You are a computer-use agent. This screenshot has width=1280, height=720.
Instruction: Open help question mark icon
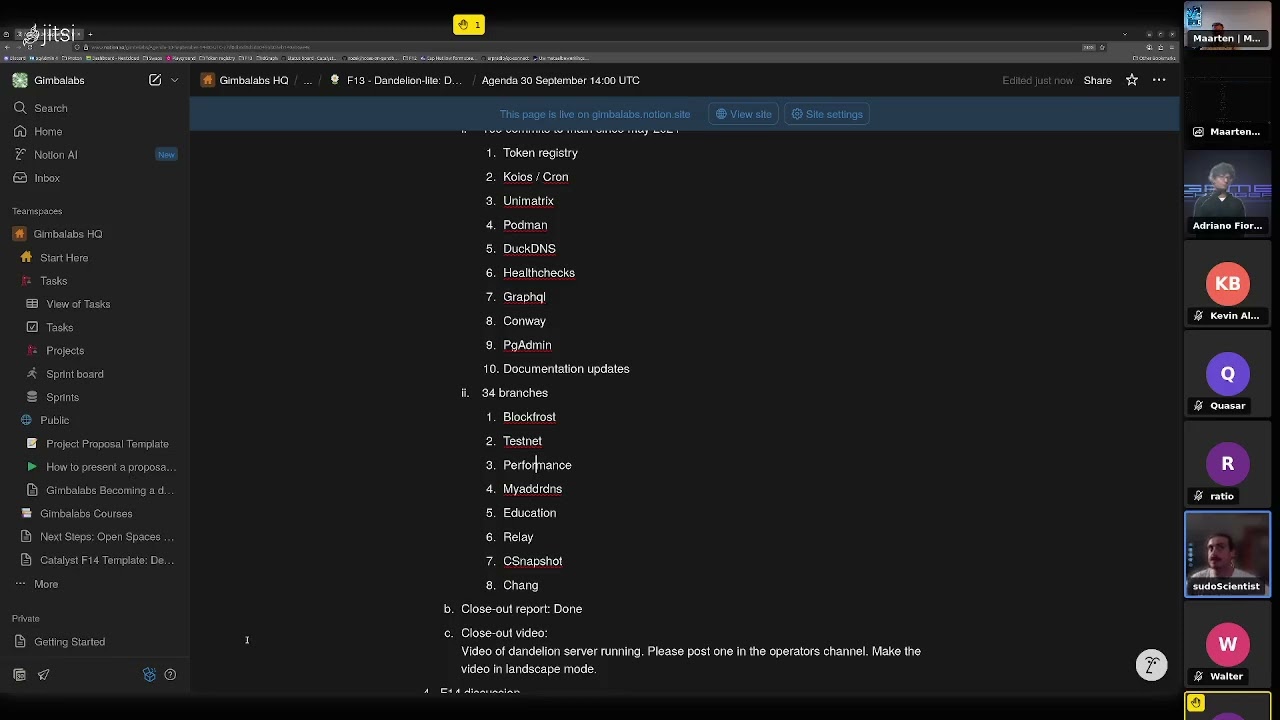click(170, 675)
